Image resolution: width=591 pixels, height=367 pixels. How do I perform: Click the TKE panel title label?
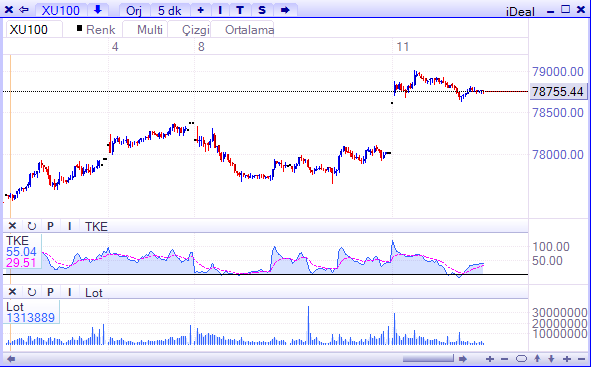click(96, 226)
